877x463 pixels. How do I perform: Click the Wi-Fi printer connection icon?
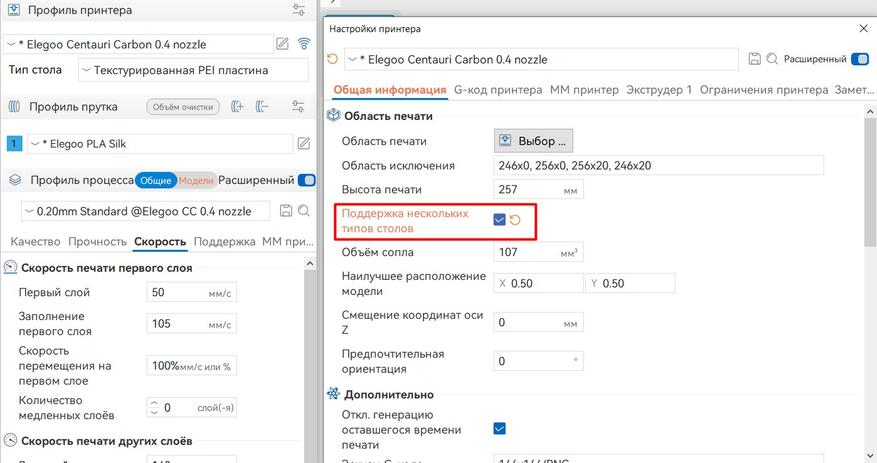pyautogui.click(x=304, y=44)
